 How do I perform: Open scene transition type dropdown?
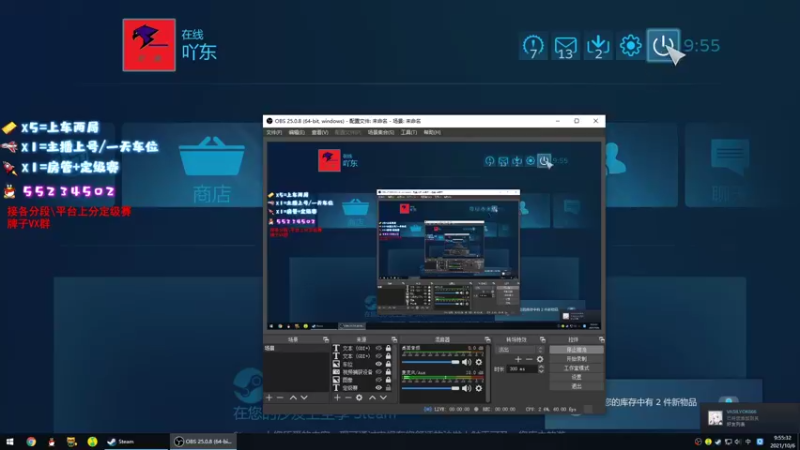(x=519, y=350)
